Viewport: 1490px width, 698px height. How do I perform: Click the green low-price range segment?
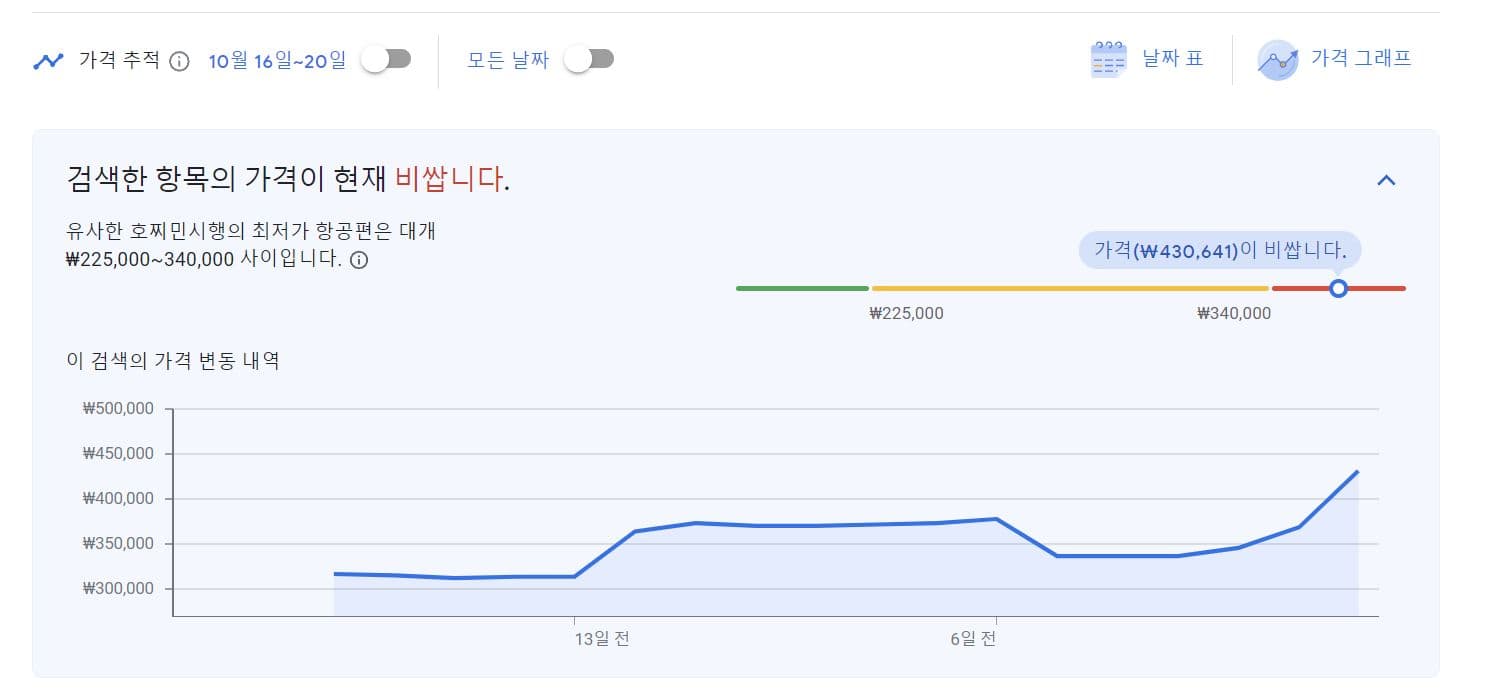click(802, 288)
